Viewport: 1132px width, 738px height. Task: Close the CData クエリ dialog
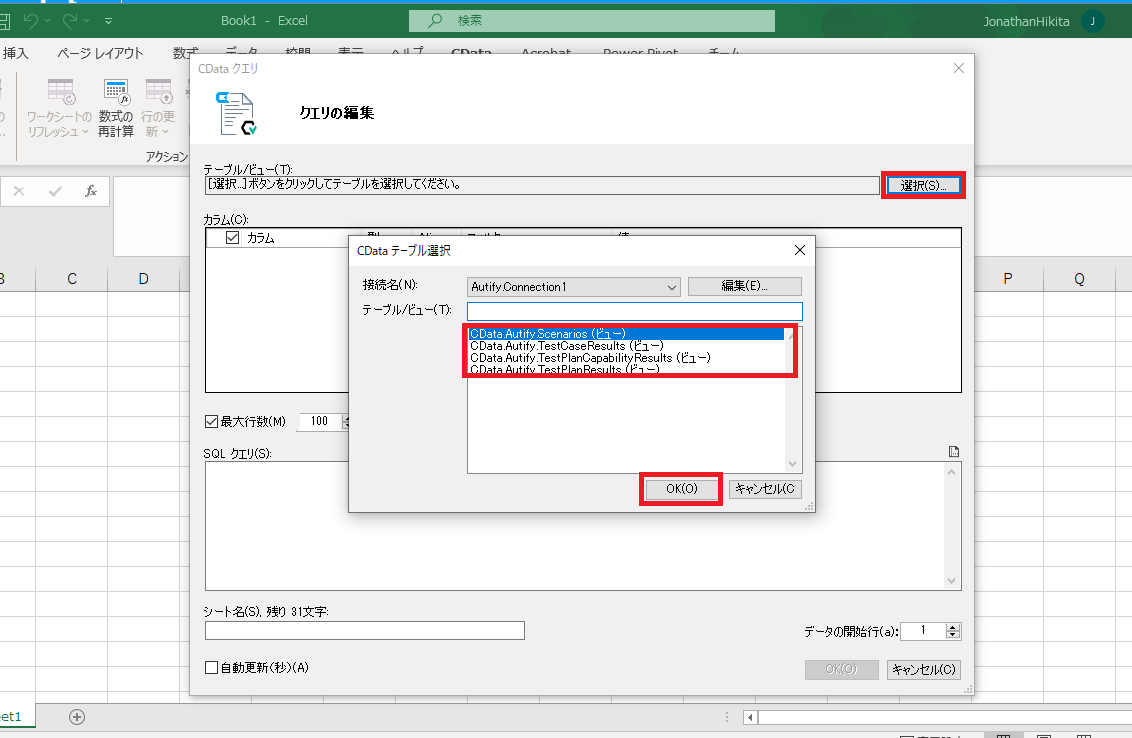[959, 68]
